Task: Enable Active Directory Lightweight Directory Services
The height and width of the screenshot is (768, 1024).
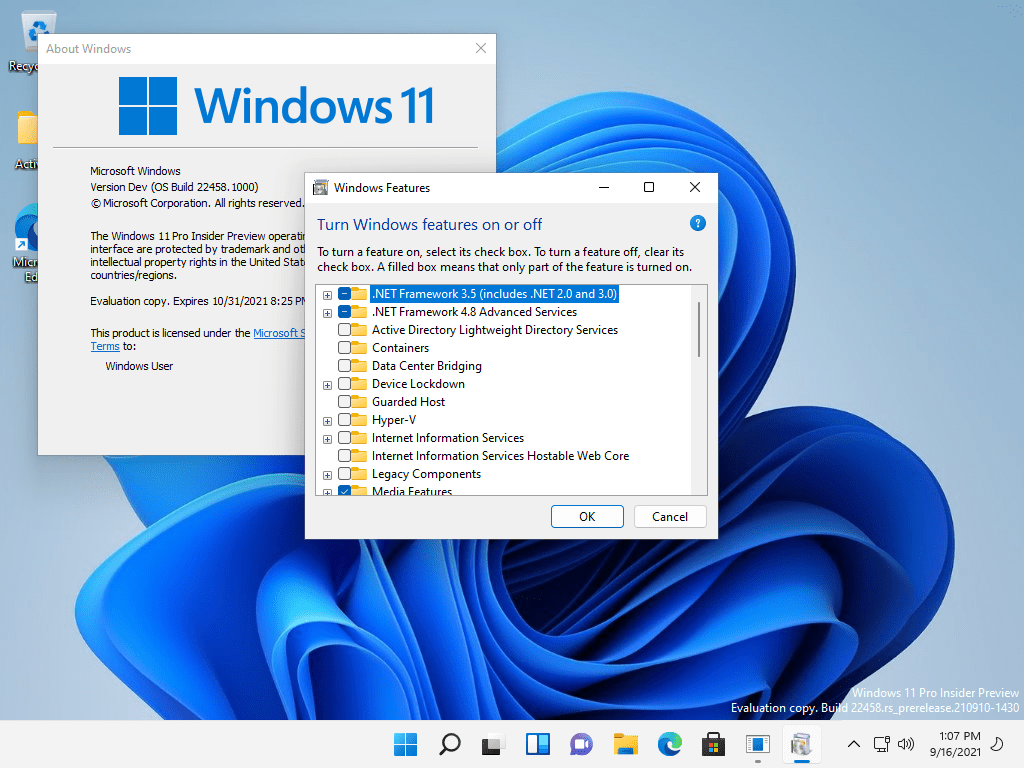Action: 344,330
